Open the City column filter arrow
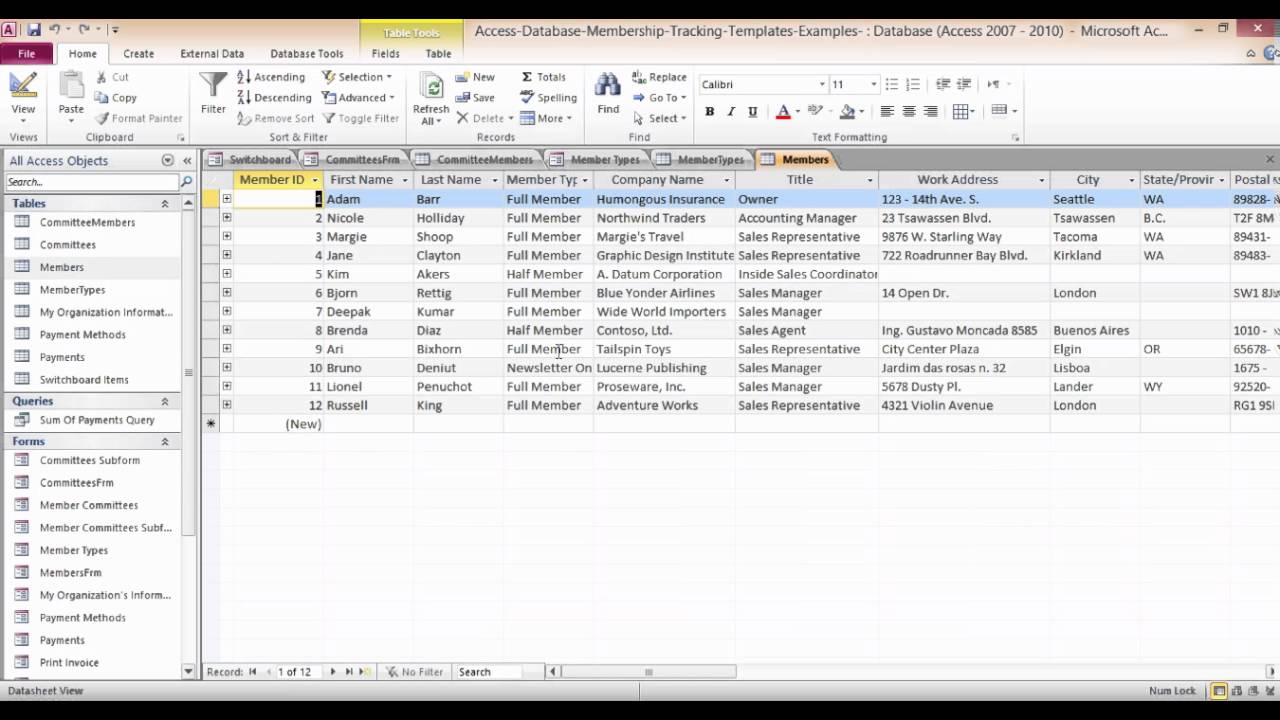The width and height of the screenshot is (1280, 720). click(x=1132, y=181)
